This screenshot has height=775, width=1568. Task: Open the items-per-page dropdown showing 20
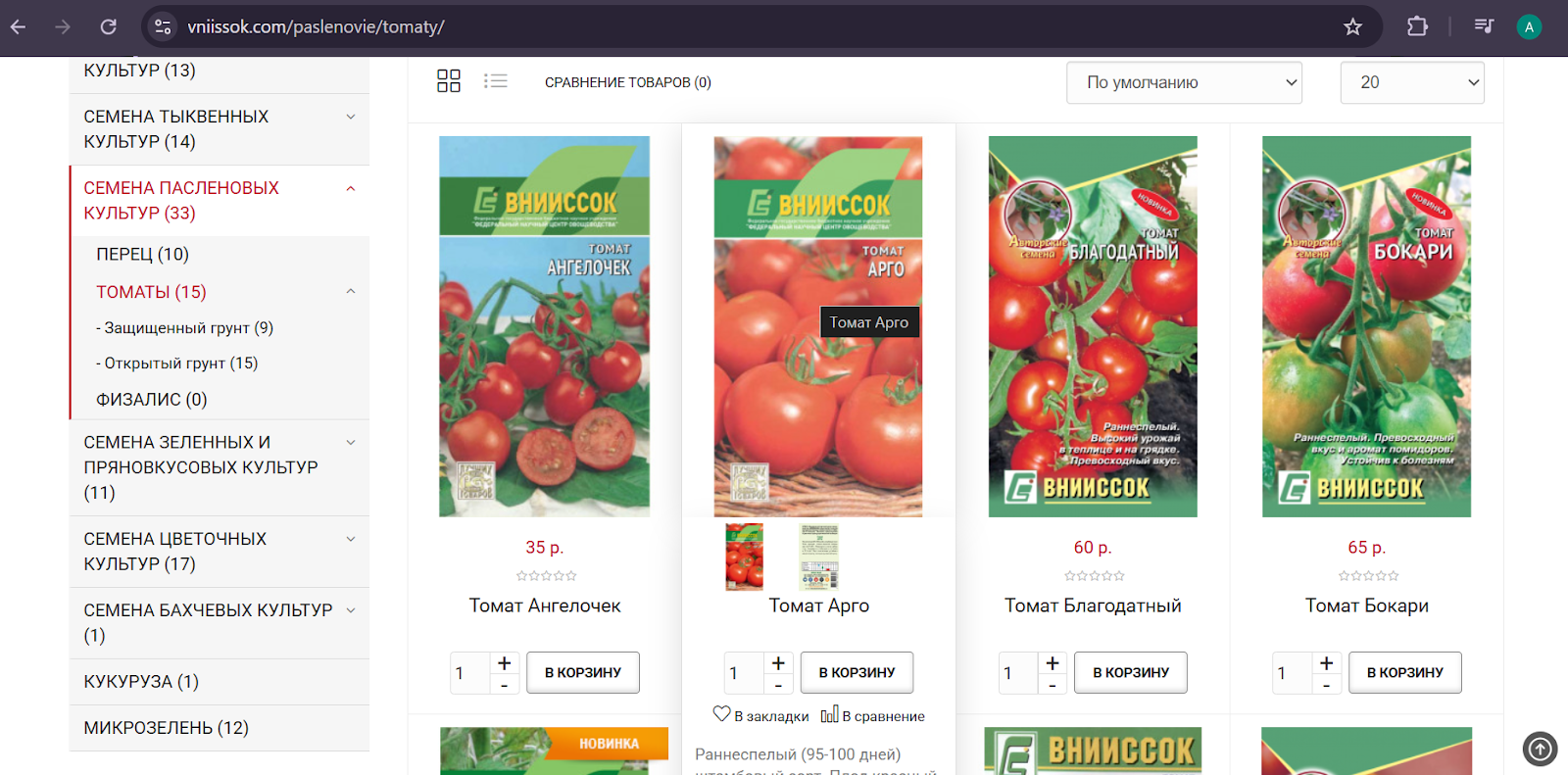click(1411, 82)
